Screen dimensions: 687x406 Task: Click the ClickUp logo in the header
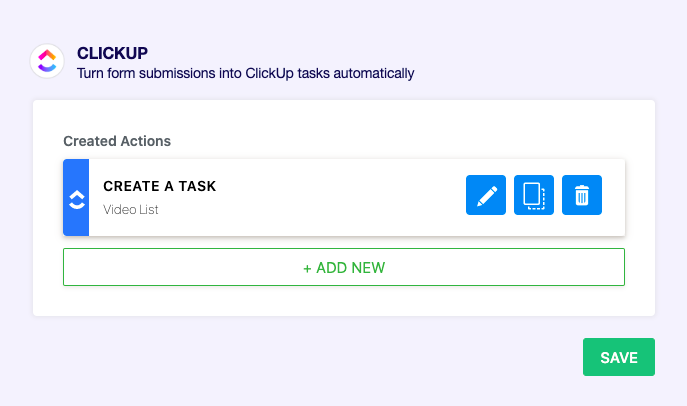coord(47,62)
